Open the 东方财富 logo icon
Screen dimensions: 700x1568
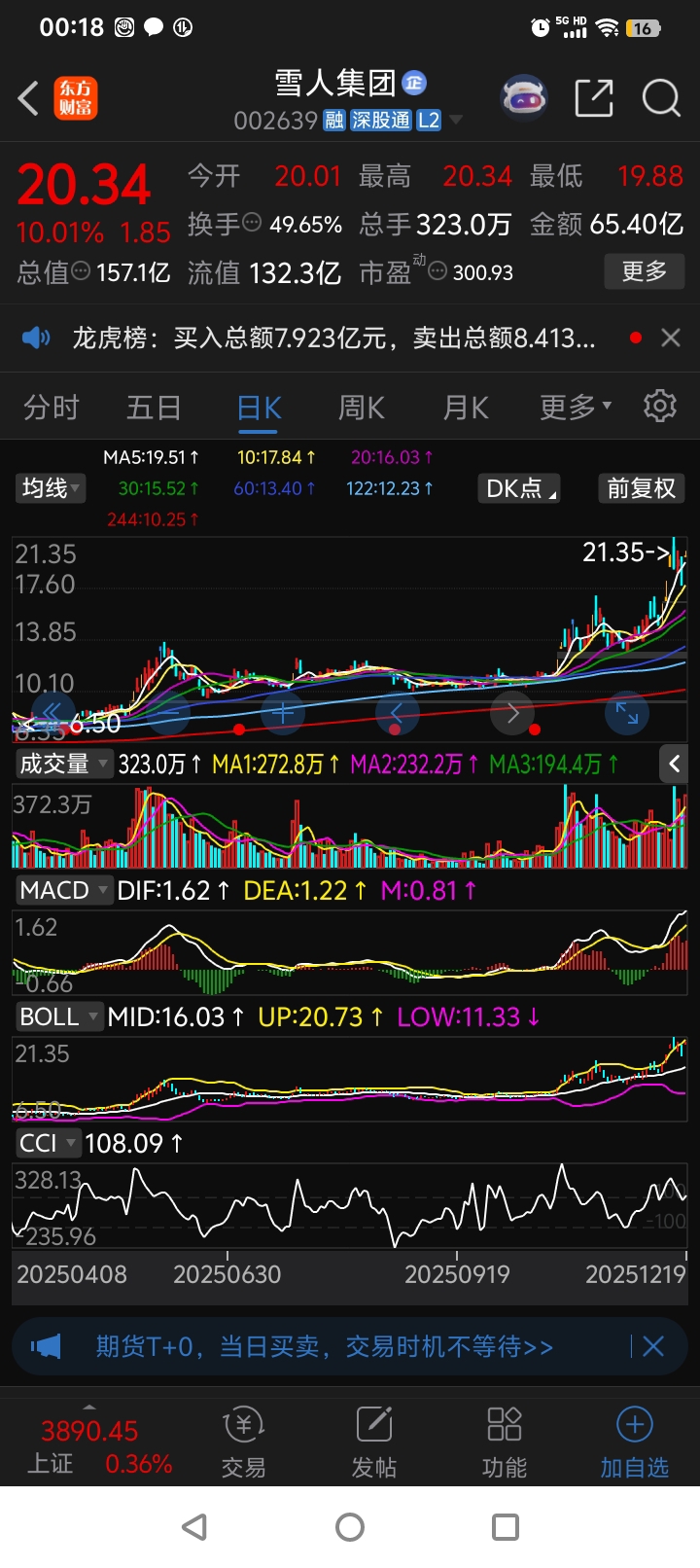coord(75,98)
